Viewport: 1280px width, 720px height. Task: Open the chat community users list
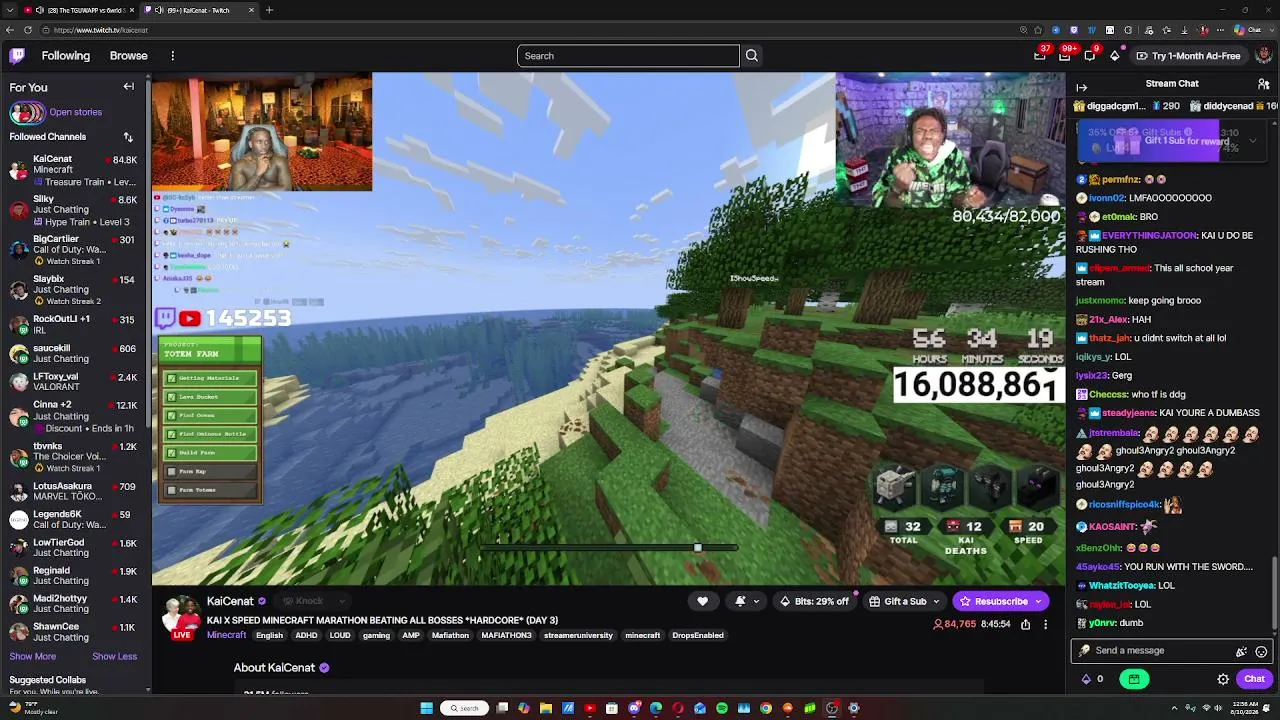(x=1263, y=85)
